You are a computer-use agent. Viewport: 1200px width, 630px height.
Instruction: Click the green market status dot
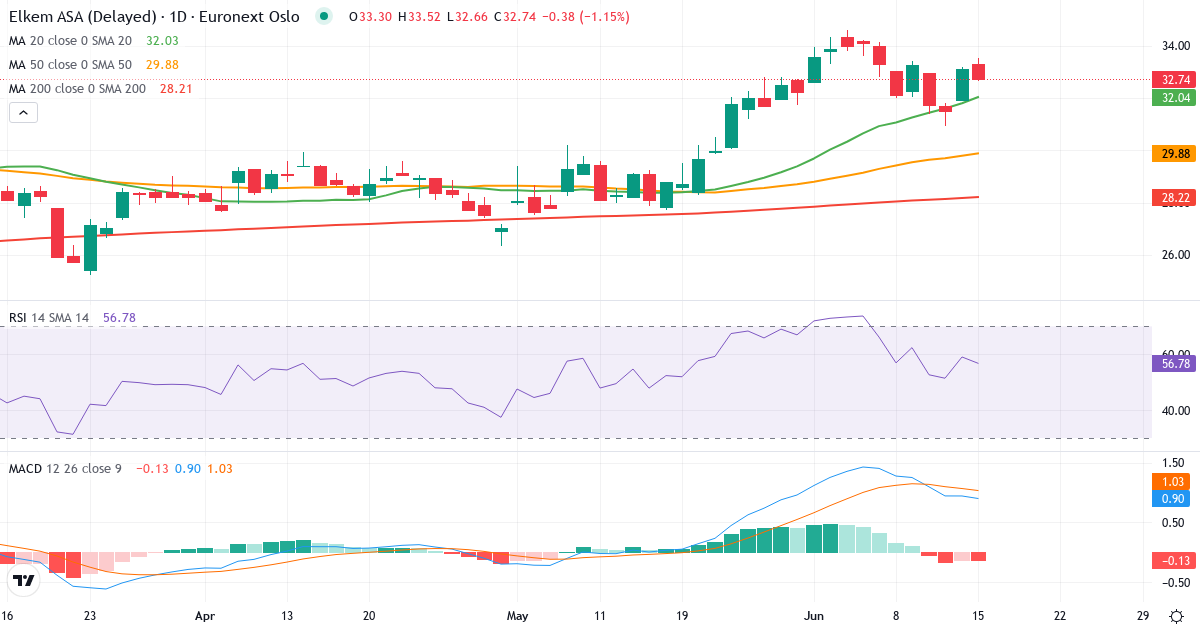[323, 17]
